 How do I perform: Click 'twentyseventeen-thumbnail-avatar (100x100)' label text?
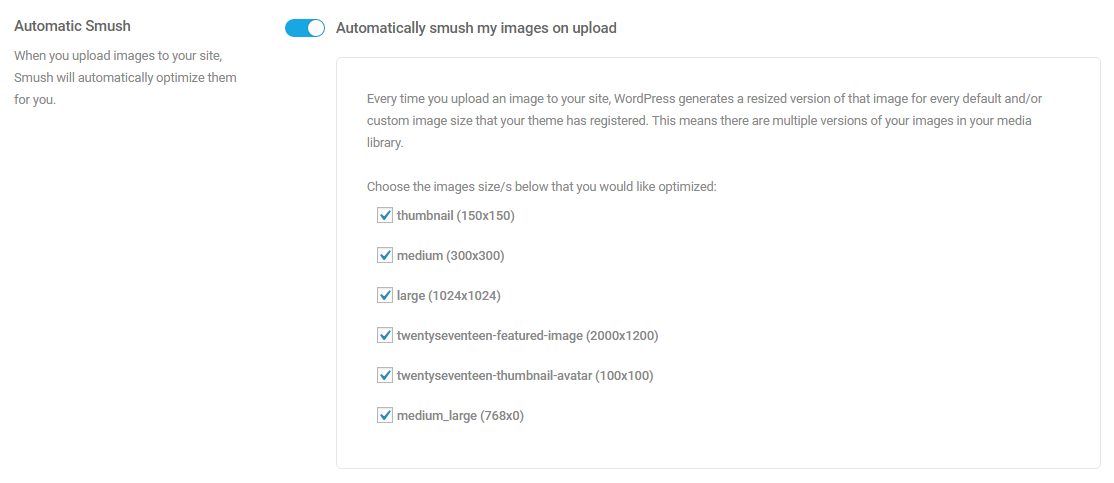[525, 375]
